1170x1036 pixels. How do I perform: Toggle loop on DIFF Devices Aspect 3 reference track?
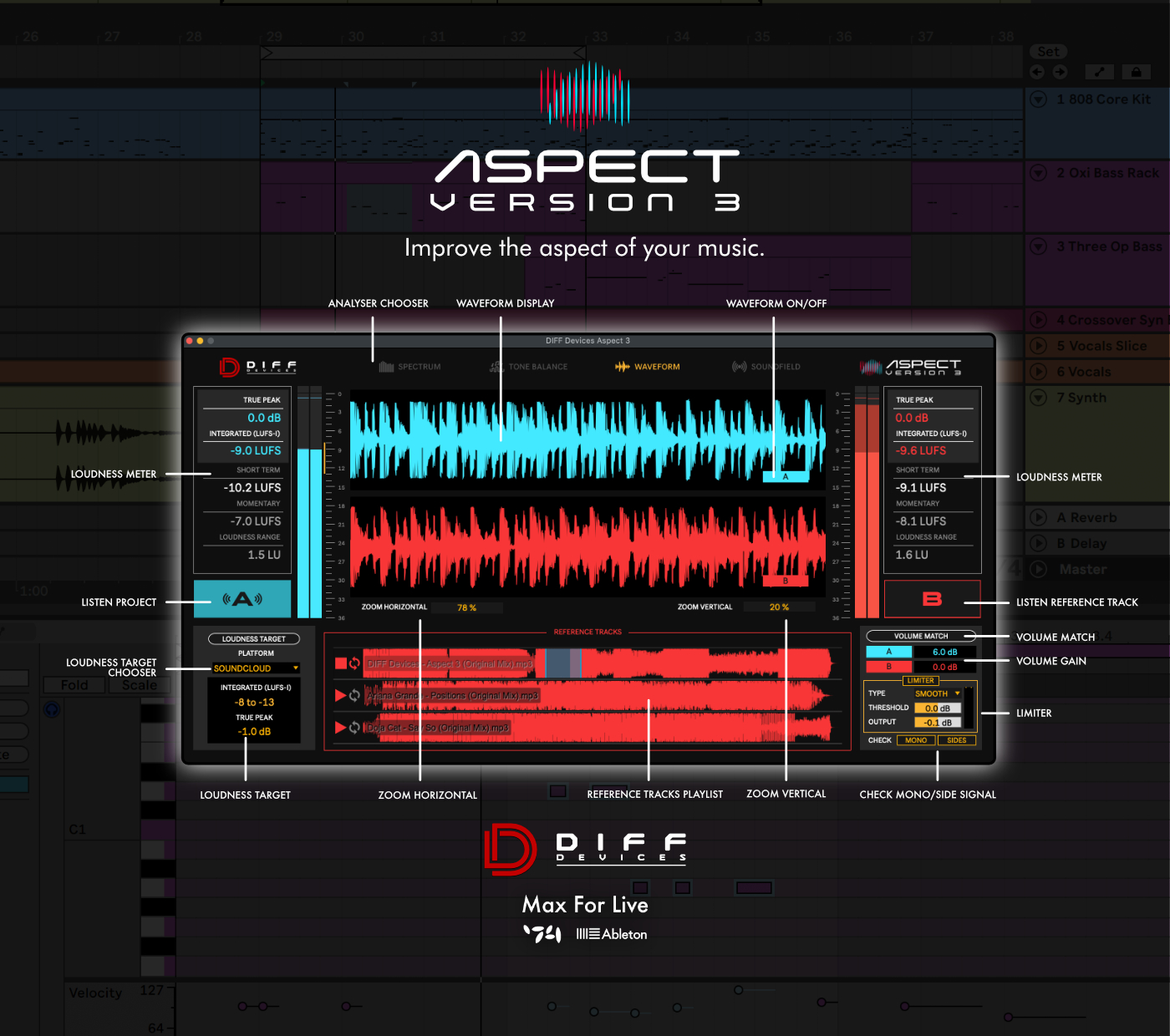click(354, 663)
